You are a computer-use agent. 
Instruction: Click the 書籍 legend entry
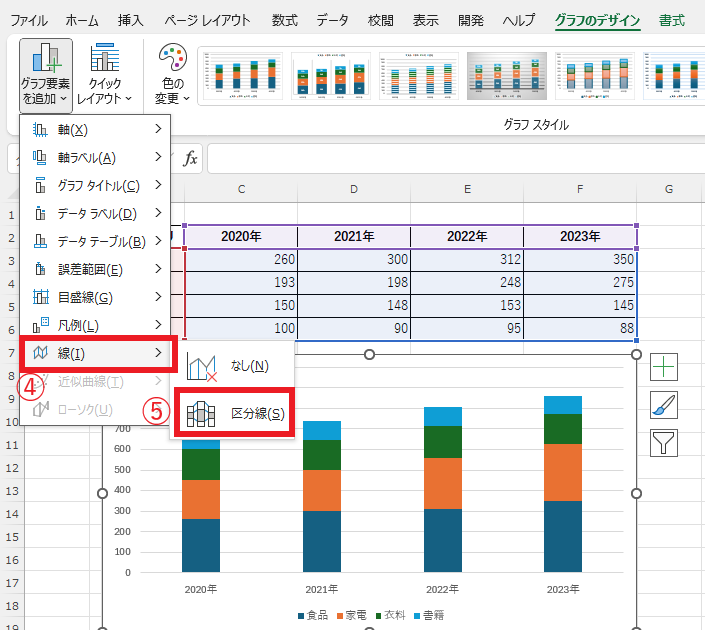click(x=429, y=615)
